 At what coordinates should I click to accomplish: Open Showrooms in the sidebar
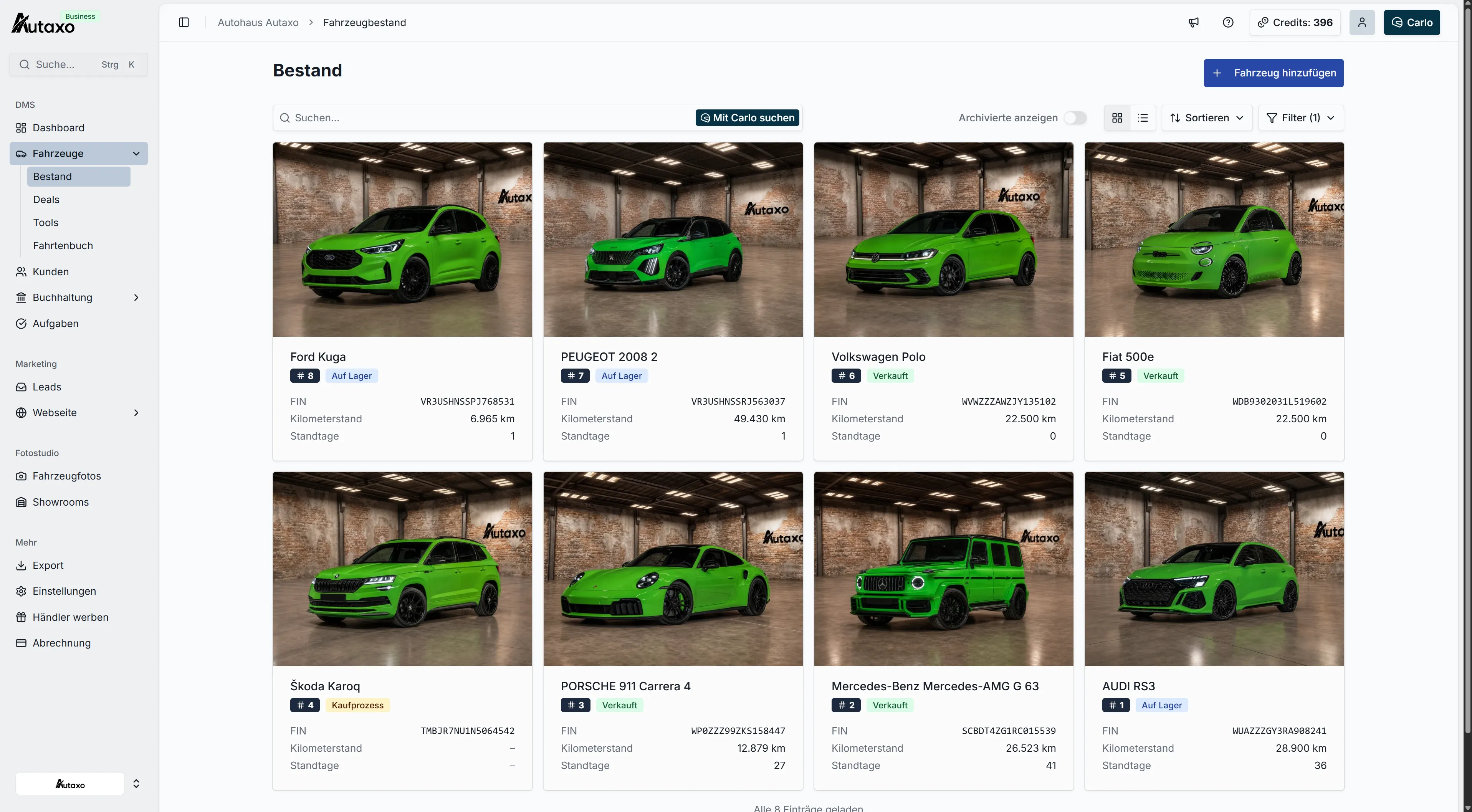[x=78, y=502]
